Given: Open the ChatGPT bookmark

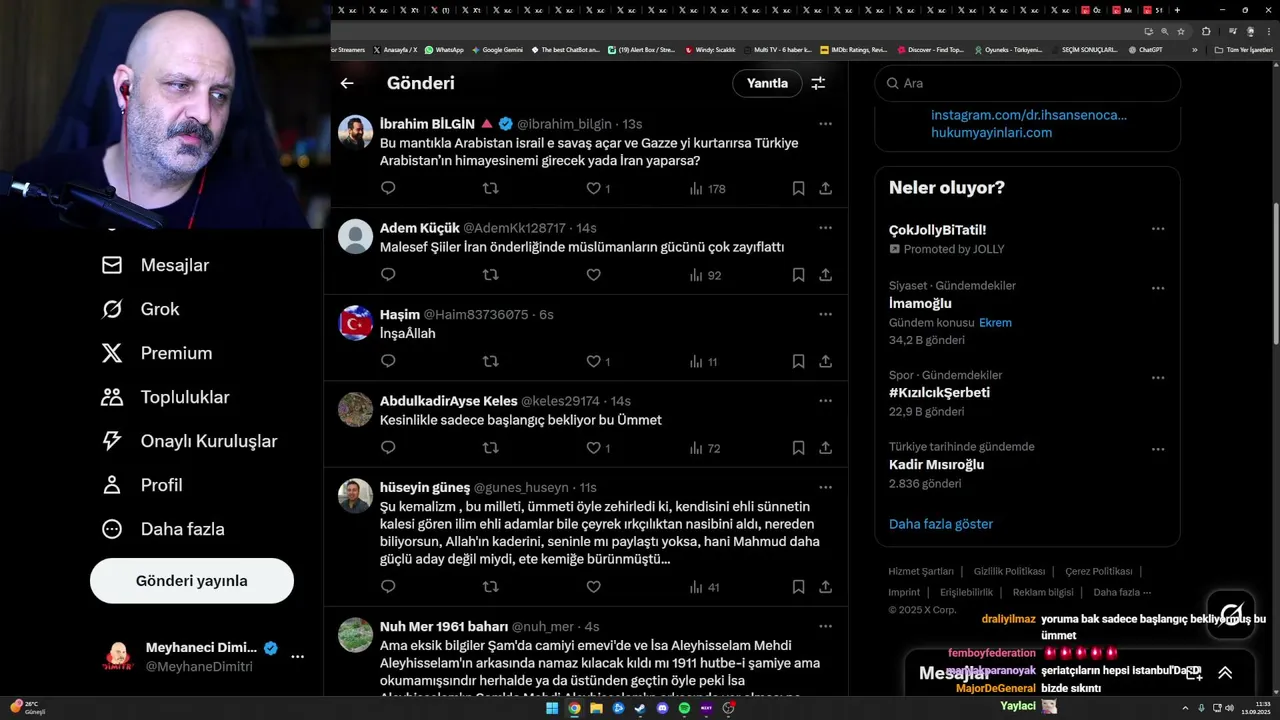Looking at the screenshot, I should tap(1145, 49).
